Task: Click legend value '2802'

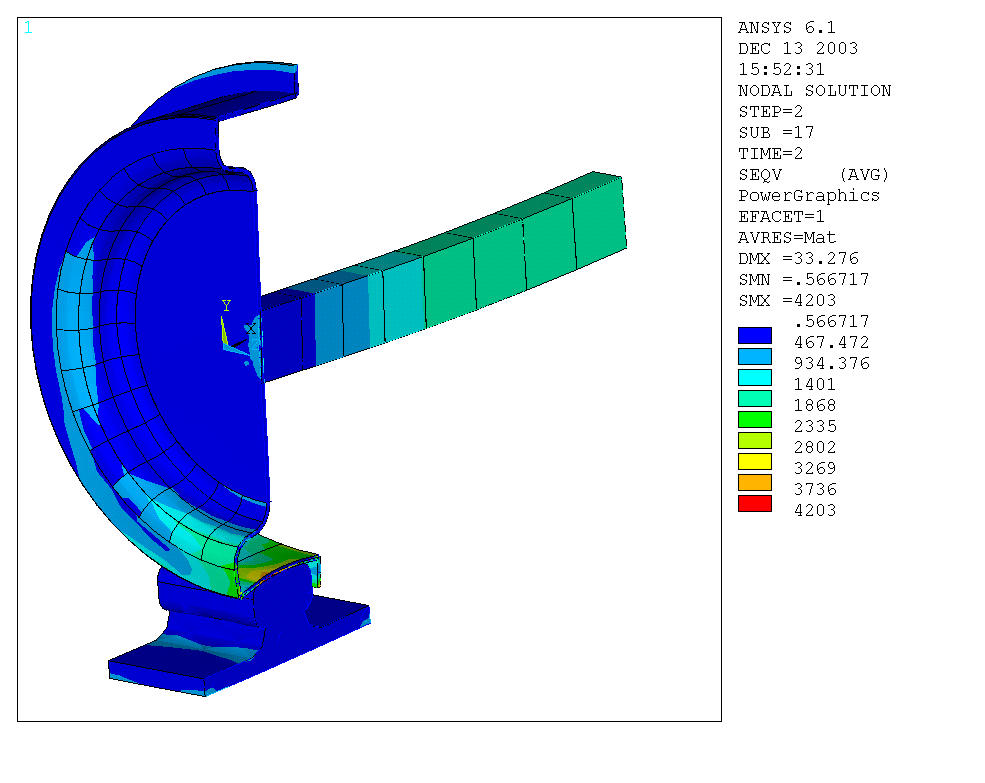Action: 814,447
